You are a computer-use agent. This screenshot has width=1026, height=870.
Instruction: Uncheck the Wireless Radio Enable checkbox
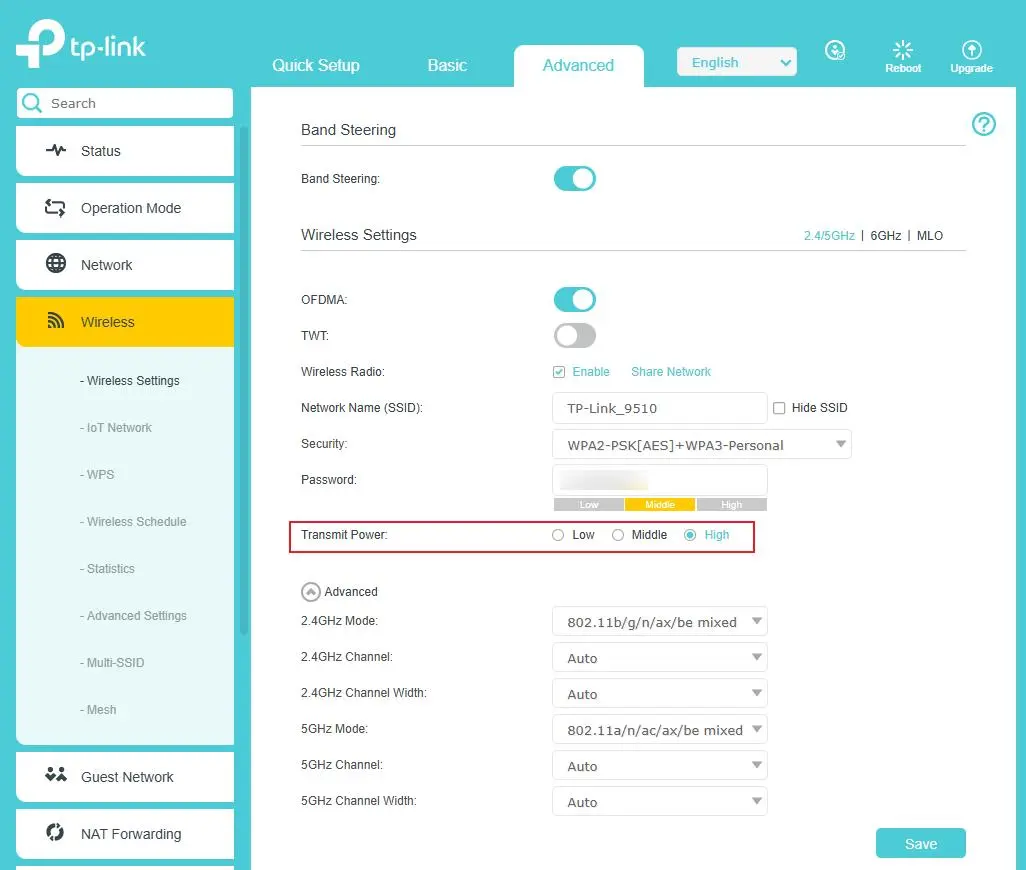point(559,372)
